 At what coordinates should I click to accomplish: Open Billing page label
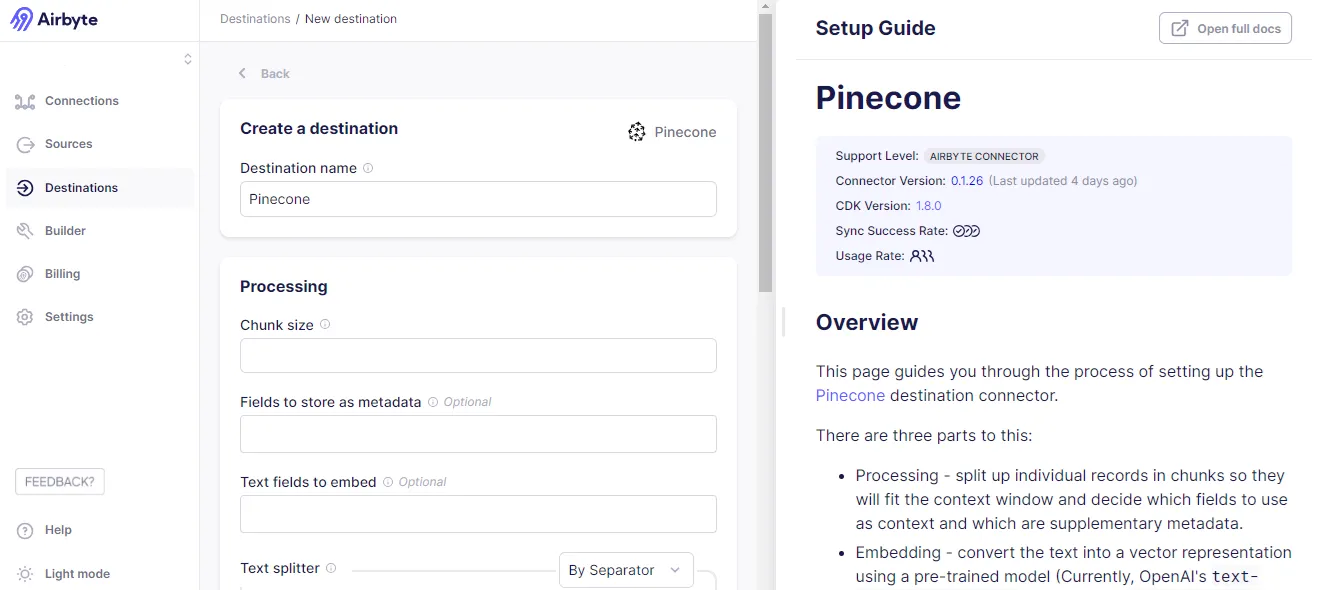[x=62, y=274]
